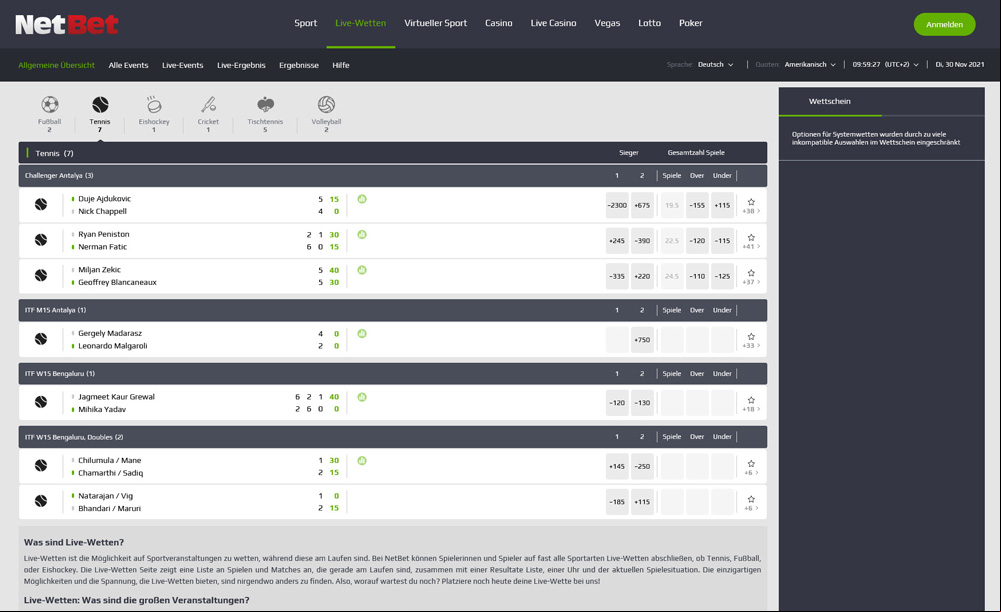Image resolution: width=1001 pixels, height=612 pixels.
Task: Open live stats icon for Peniston match
Action: point(362,234)
